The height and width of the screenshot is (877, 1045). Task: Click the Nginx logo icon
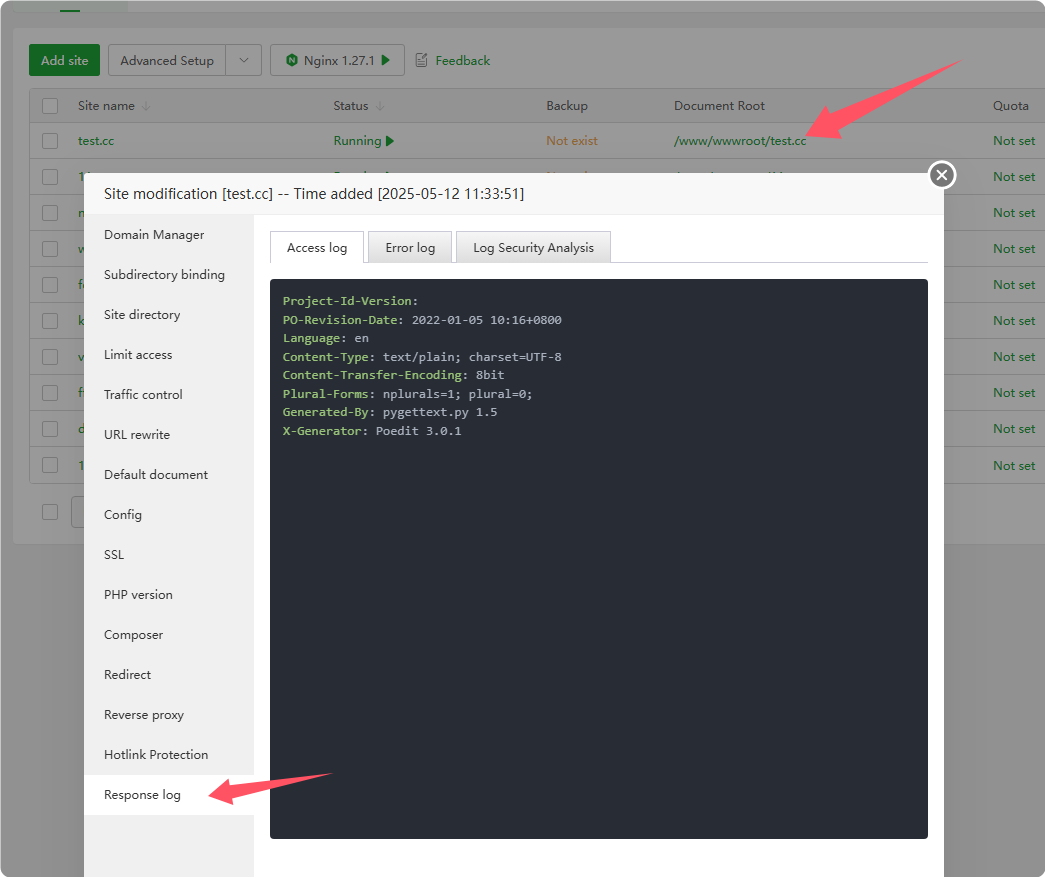pos(292,61)
